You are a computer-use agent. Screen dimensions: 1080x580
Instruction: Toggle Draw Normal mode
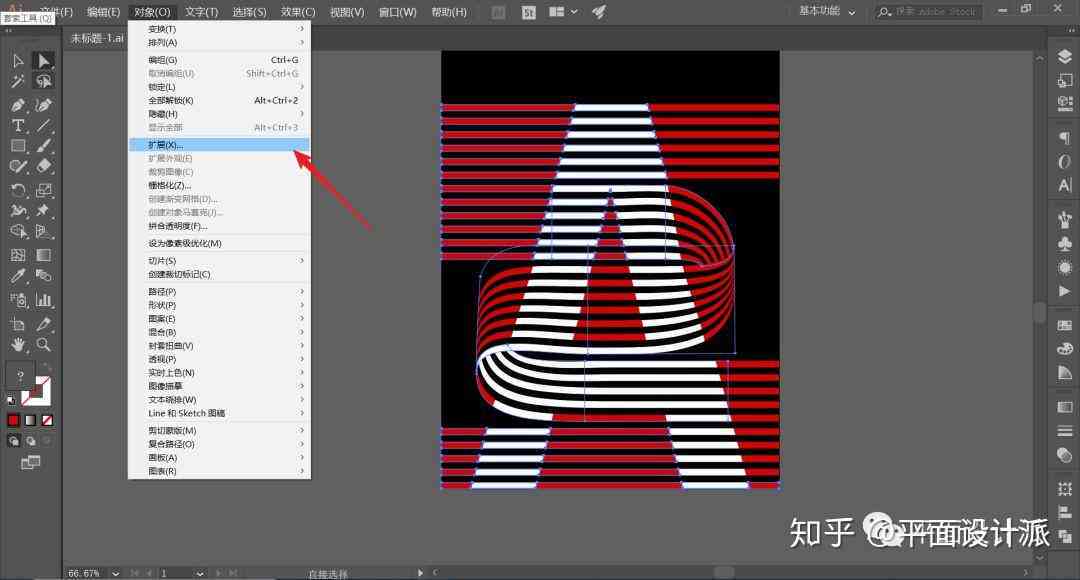coord(14,441)
